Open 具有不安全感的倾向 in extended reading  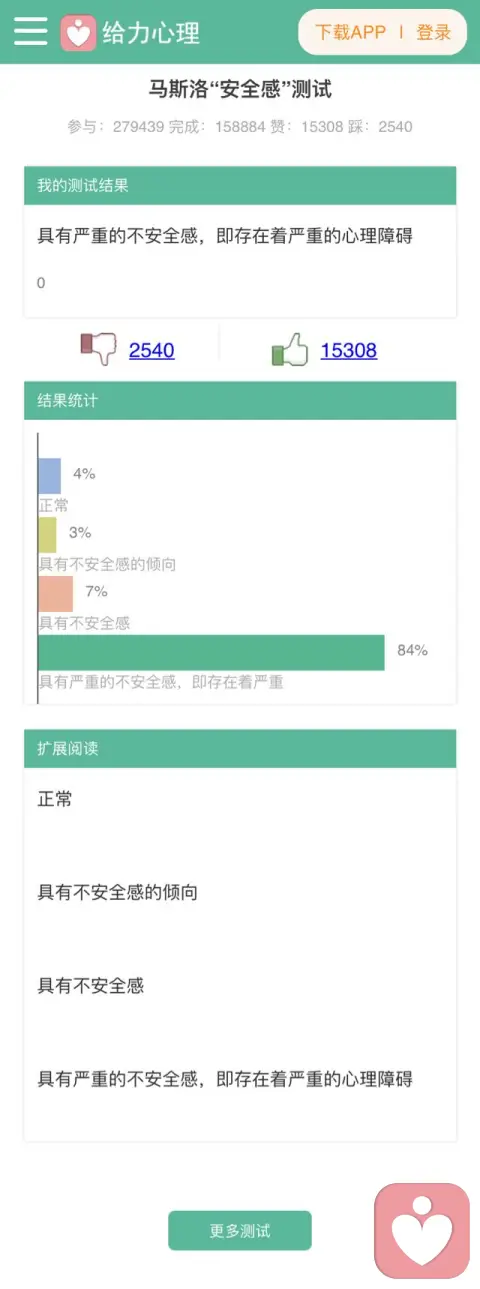[118, 892]
